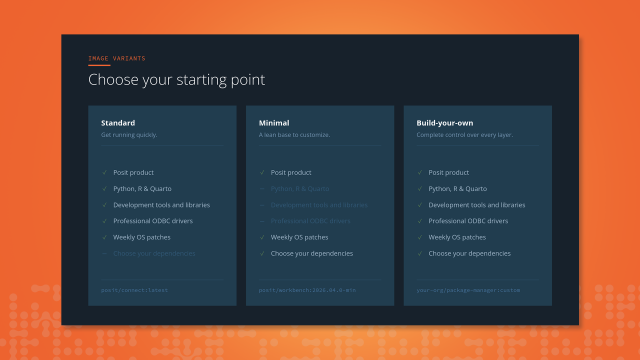The image size is (640, 360).
Task: Click 'Choose your dependencies' text in Build-your-own card
Action: [x=469, y=253]
